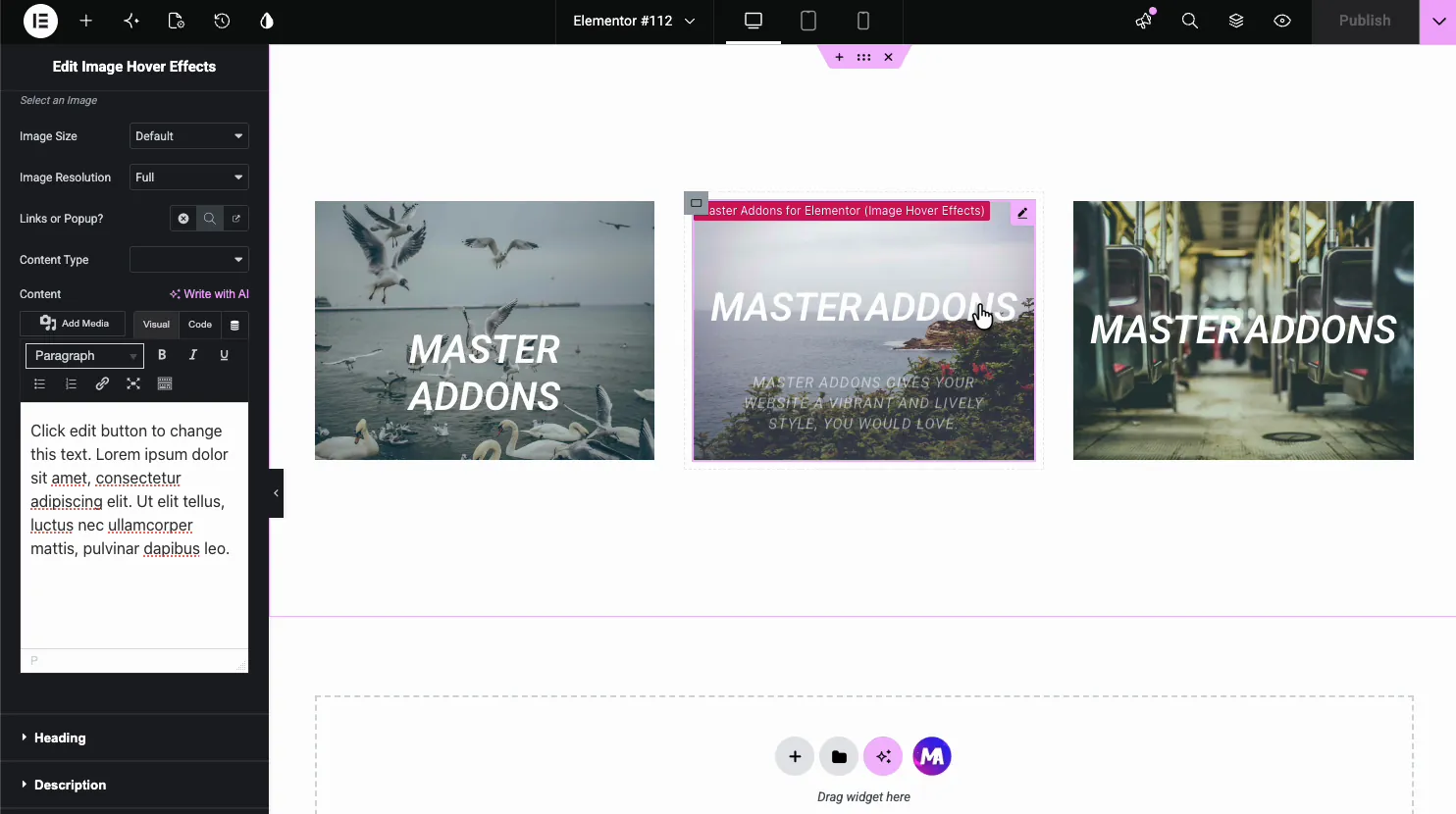Open the Content Type dropdown
Image resolution: width=1456 pixels, height=814 pixels.
pos(189,260)
